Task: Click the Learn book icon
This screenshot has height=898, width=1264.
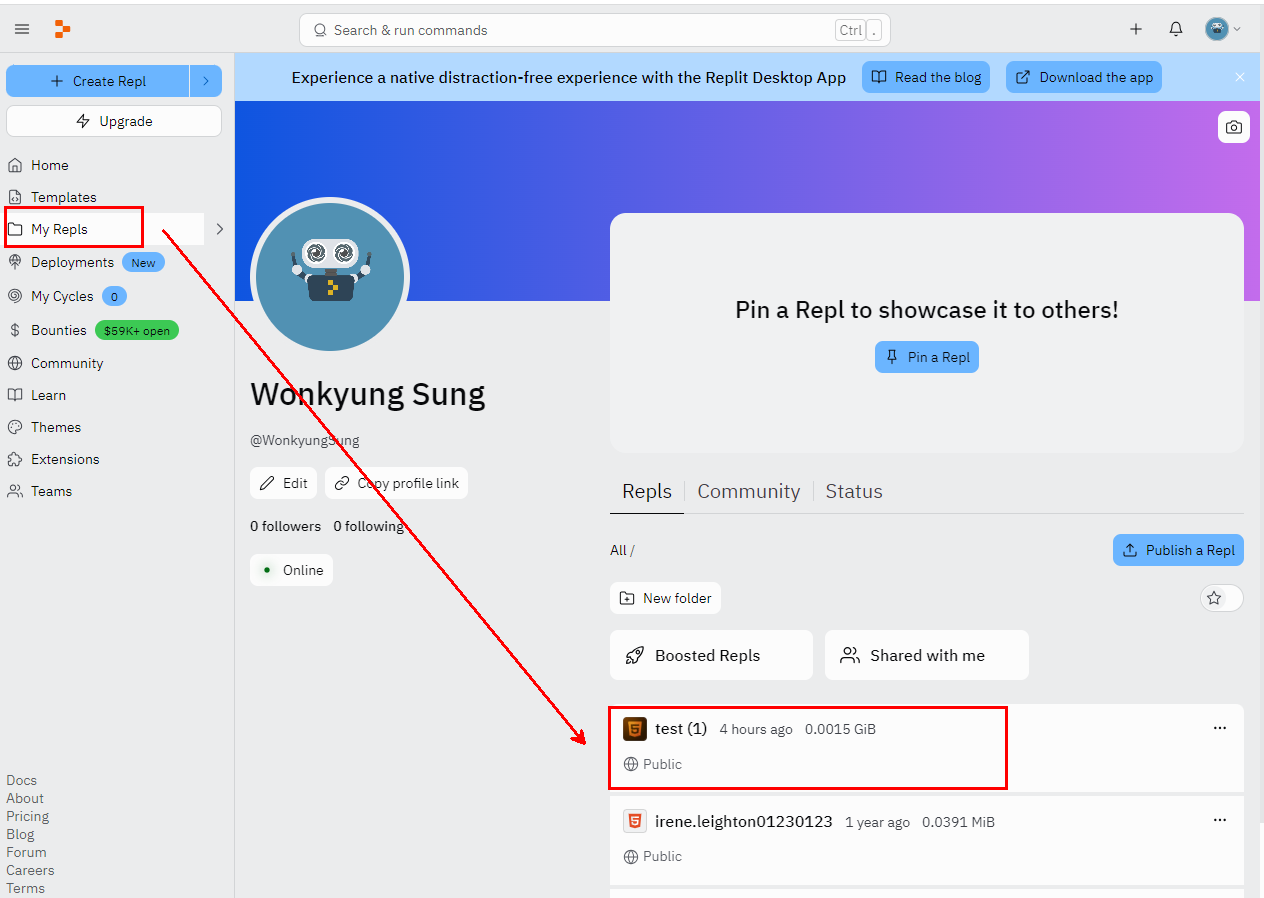Action: [15, 395]
